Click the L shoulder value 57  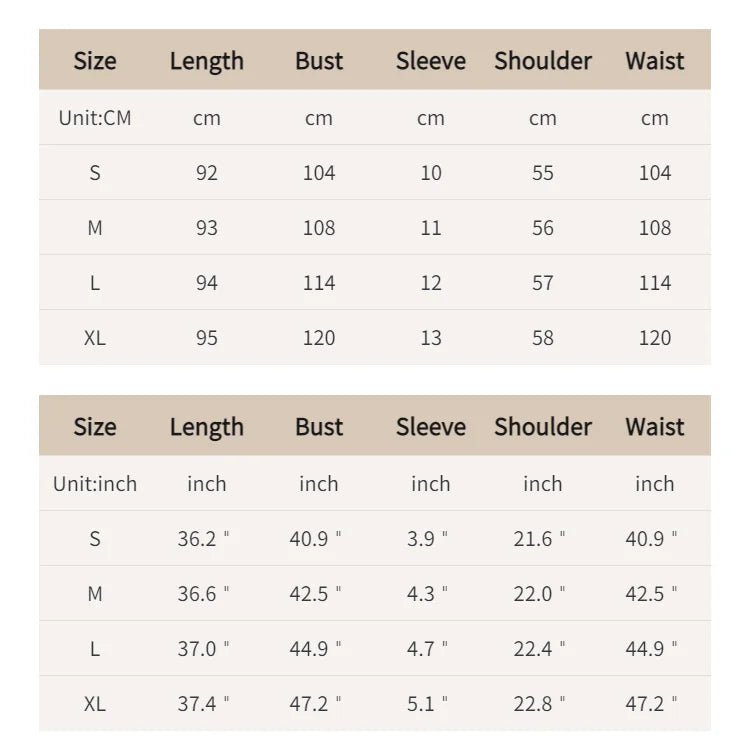[543, 283]
